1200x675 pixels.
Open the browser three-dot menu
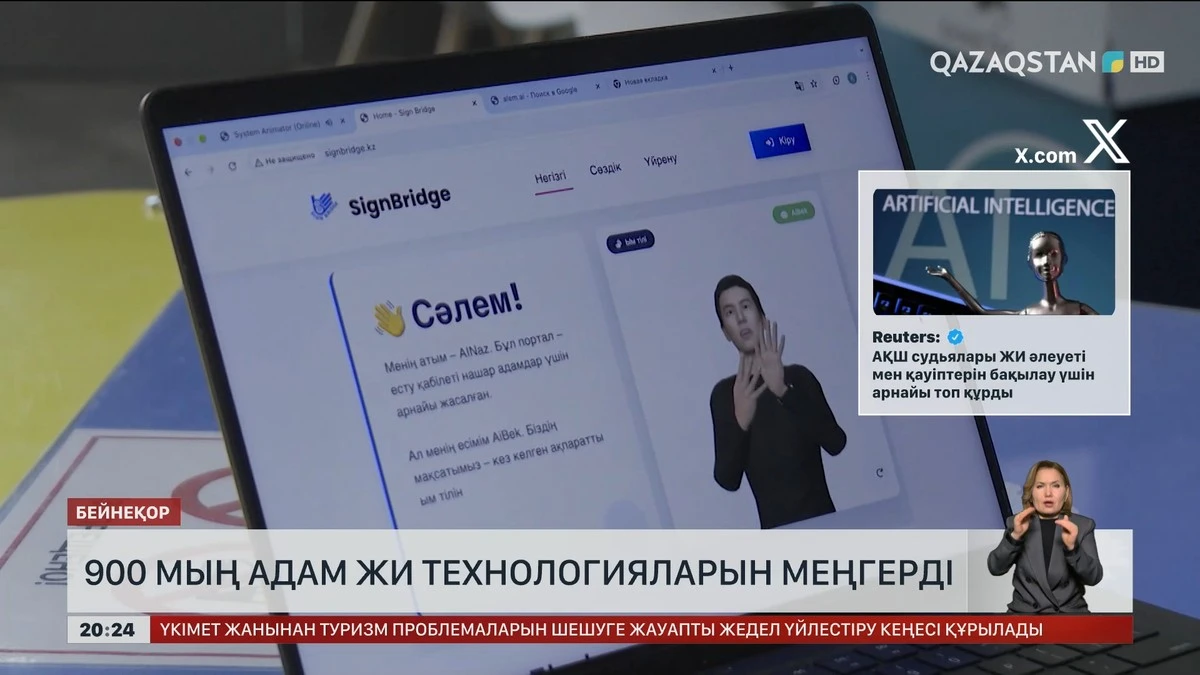(x=867, y=77)
